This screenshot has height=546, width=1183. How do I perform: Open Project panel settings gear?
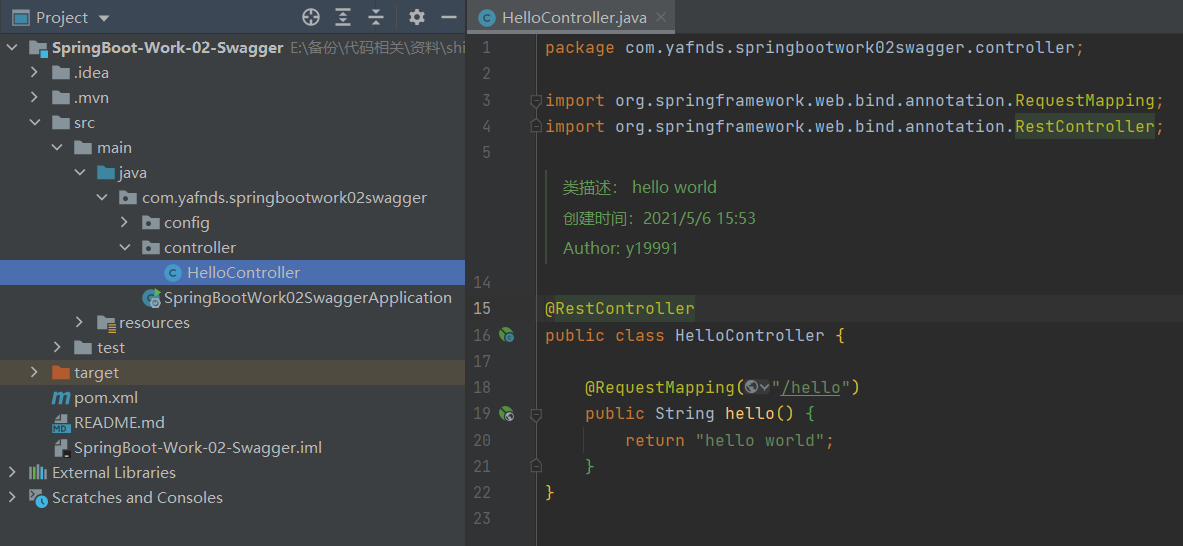(x=416, y=17)
